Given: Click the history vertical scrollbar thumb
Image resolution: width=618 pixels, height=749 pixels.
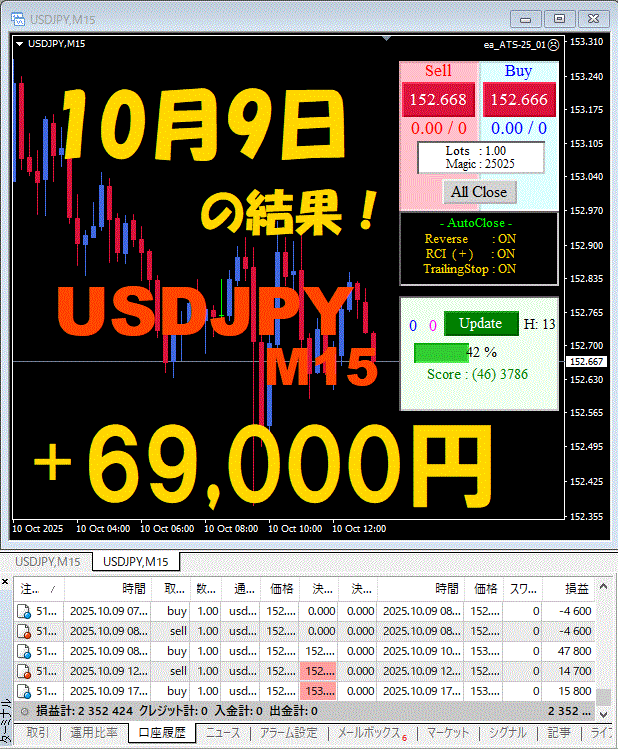Looking at the screenshot, I should 604,697.
